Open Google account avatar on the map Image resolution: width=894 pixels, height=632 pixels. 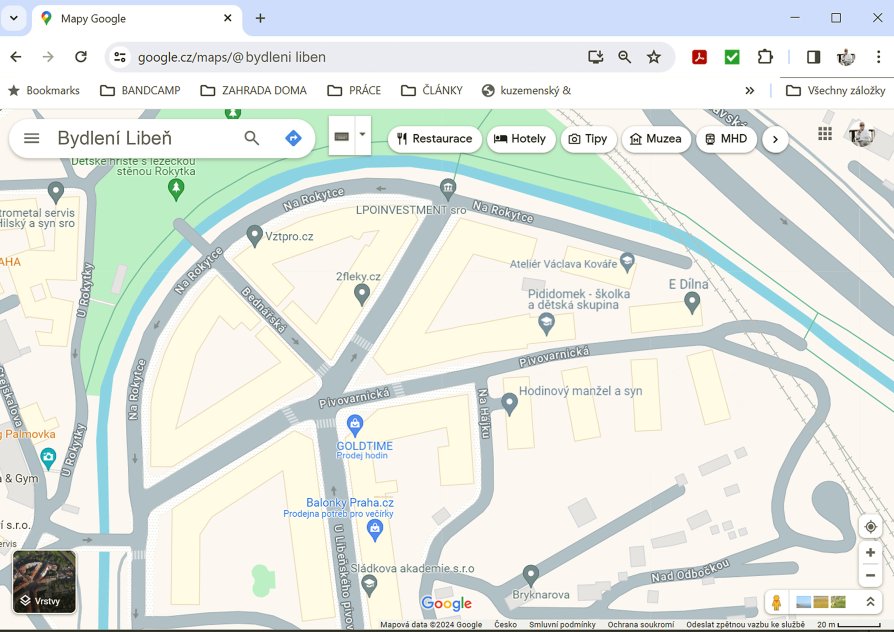(x=862, y=134)
